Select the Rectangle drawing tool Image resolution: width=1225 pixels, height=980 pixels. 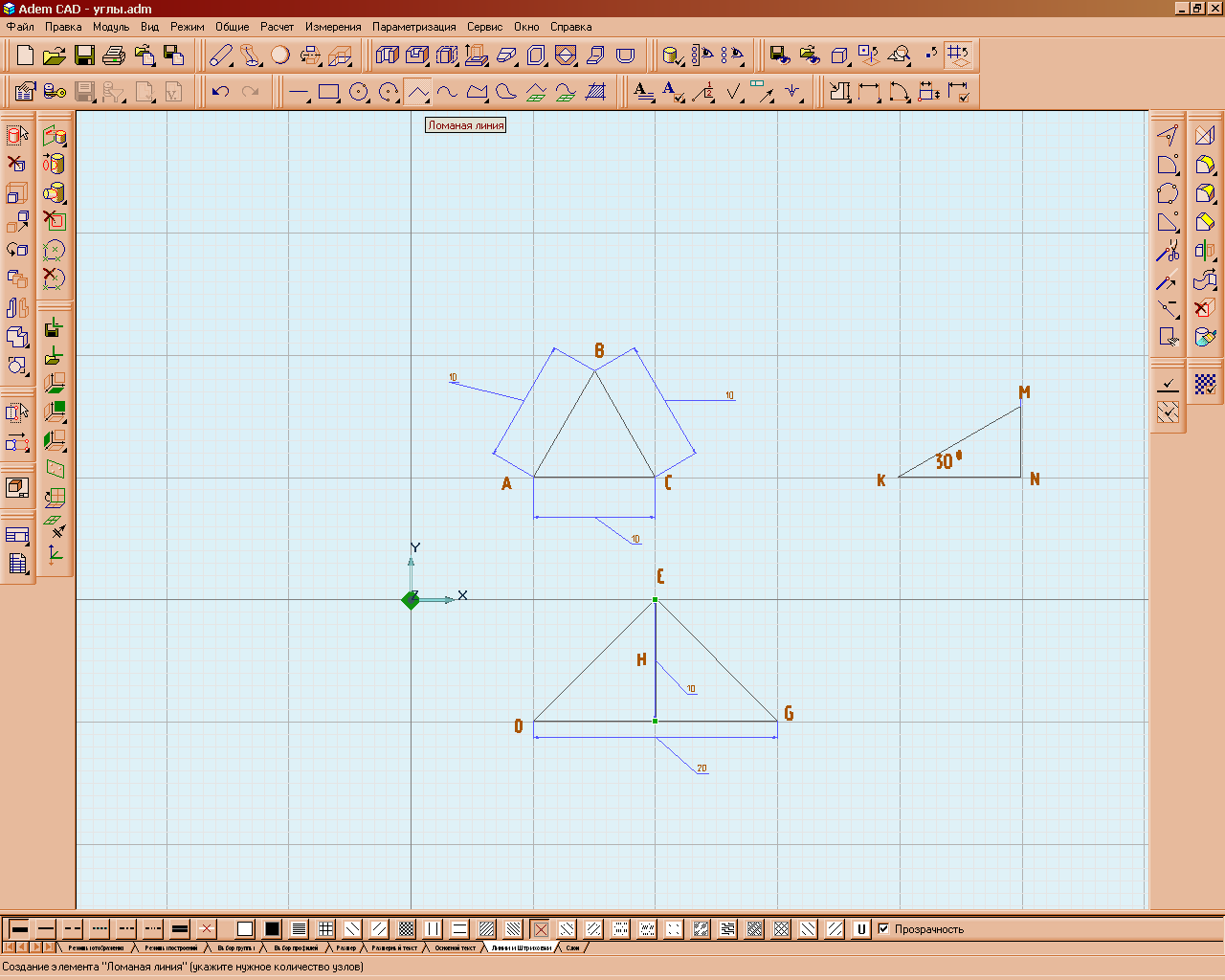pos(329,92)
